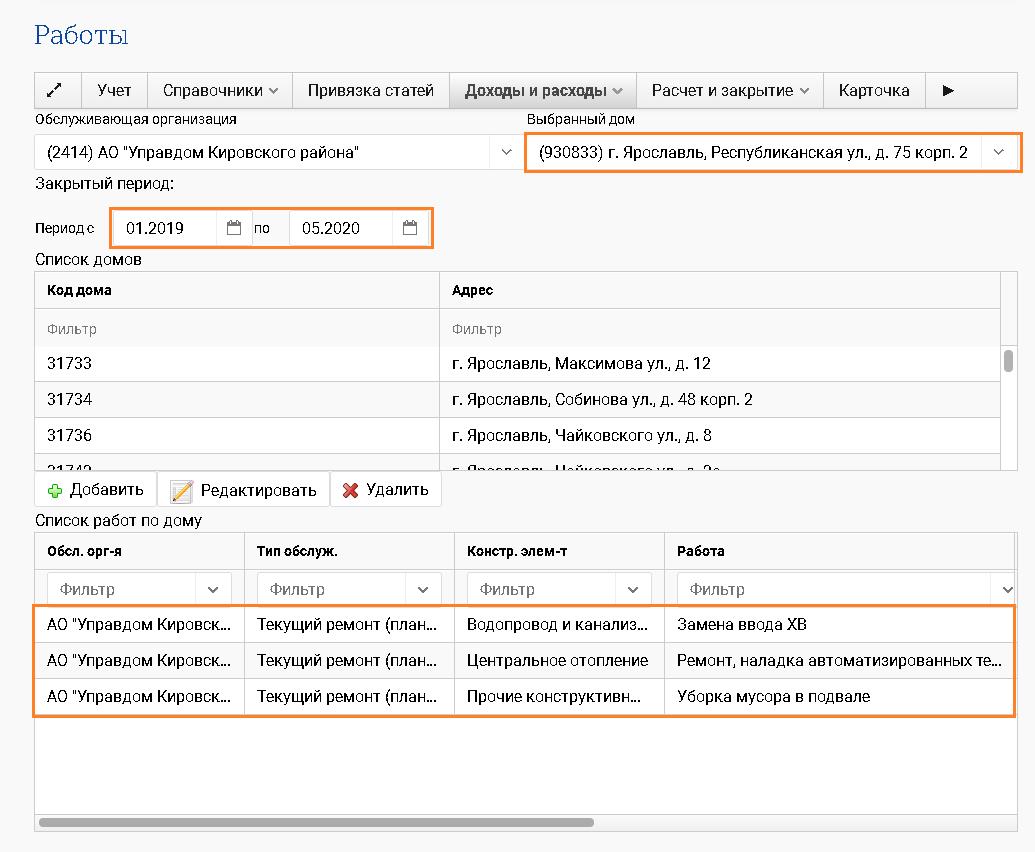1035x852 pixels.
Task: Click the red cross Удалить button
Action: pos(385,490)
